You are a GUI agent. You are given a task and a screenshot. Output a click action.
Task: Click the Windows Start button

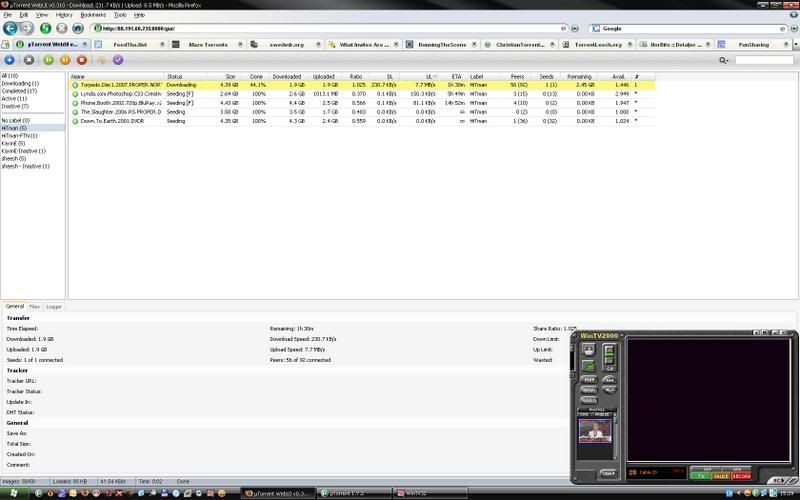click(x=12, y=493)
